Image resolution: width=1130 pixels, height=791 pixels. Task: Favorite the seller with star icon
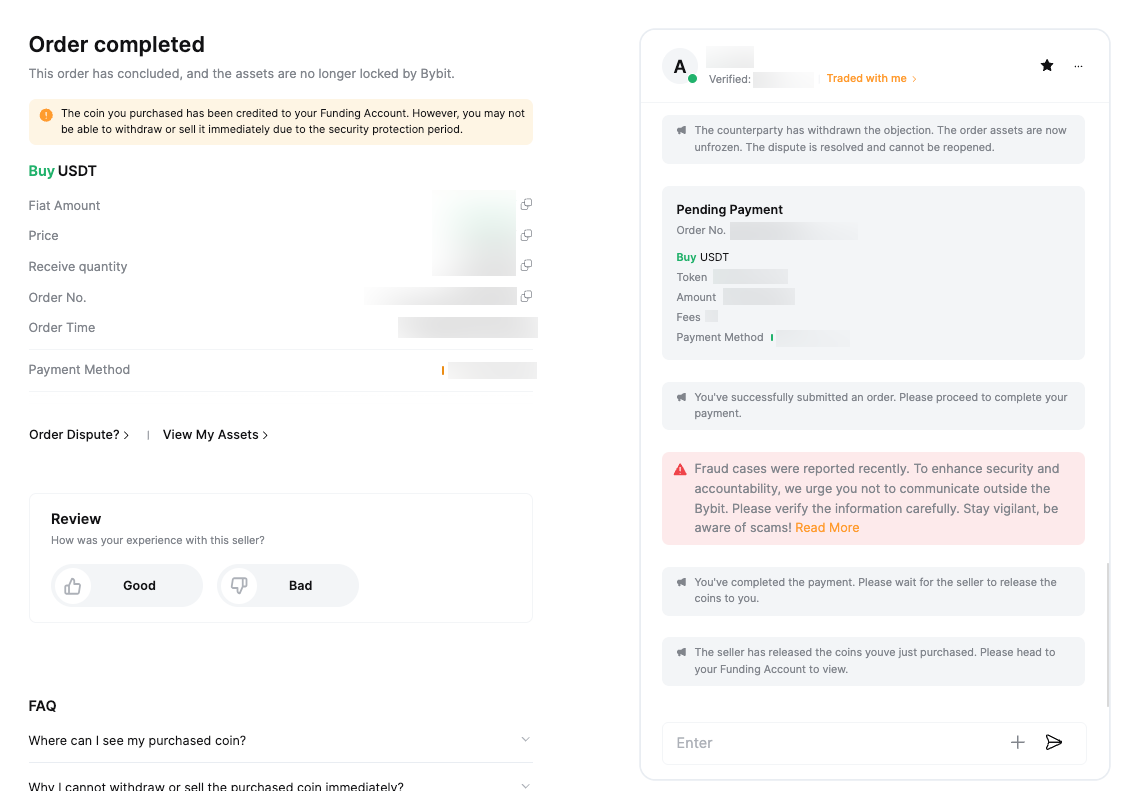point(1047,66)
